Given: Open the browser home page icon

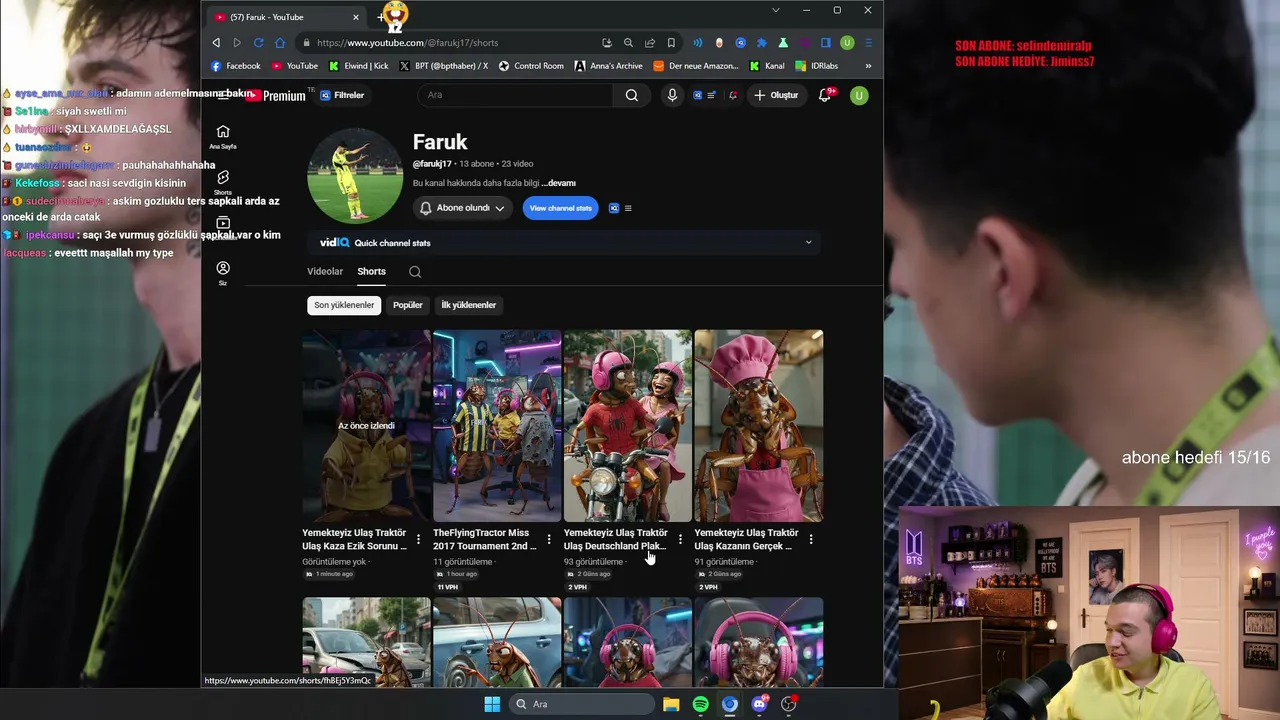Looking at the screenshot, I should click(280, 43).
